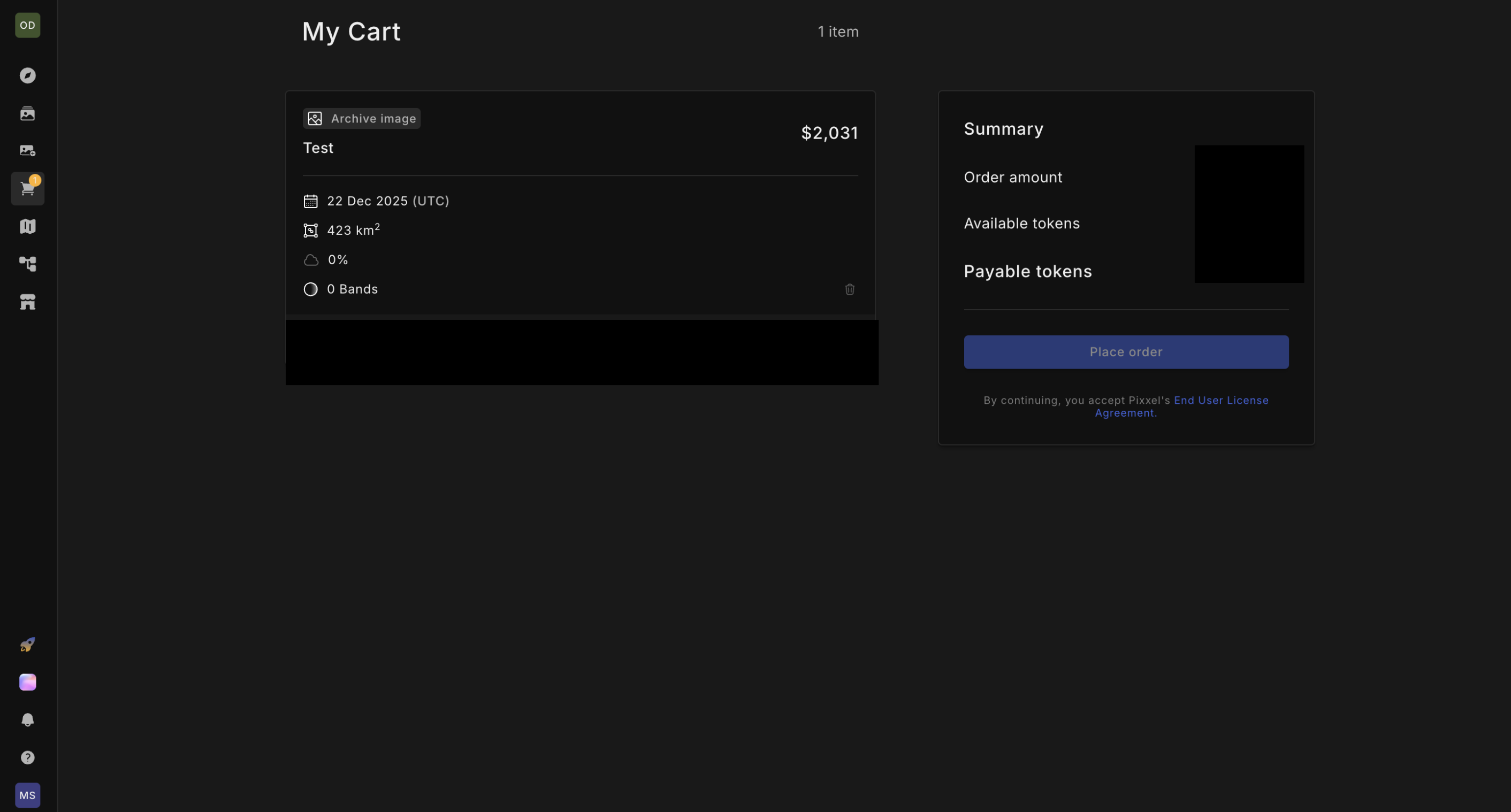Open the marketplace store sidebar icon

click(28, 302)
